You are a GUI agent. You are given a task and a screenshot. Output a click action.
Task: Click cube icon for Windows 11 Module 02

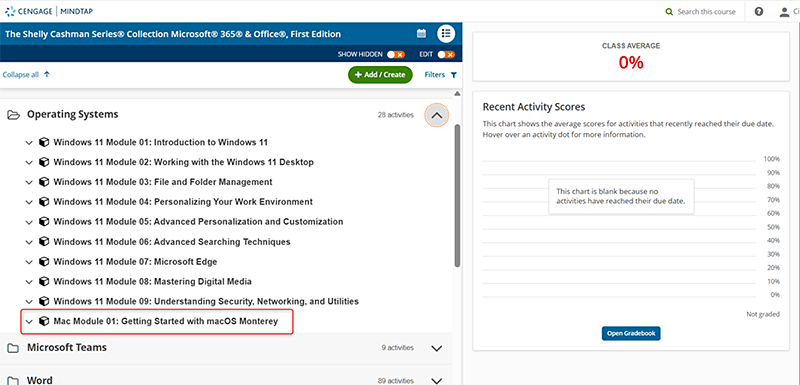pyautogui.click(x=44, y=162)
